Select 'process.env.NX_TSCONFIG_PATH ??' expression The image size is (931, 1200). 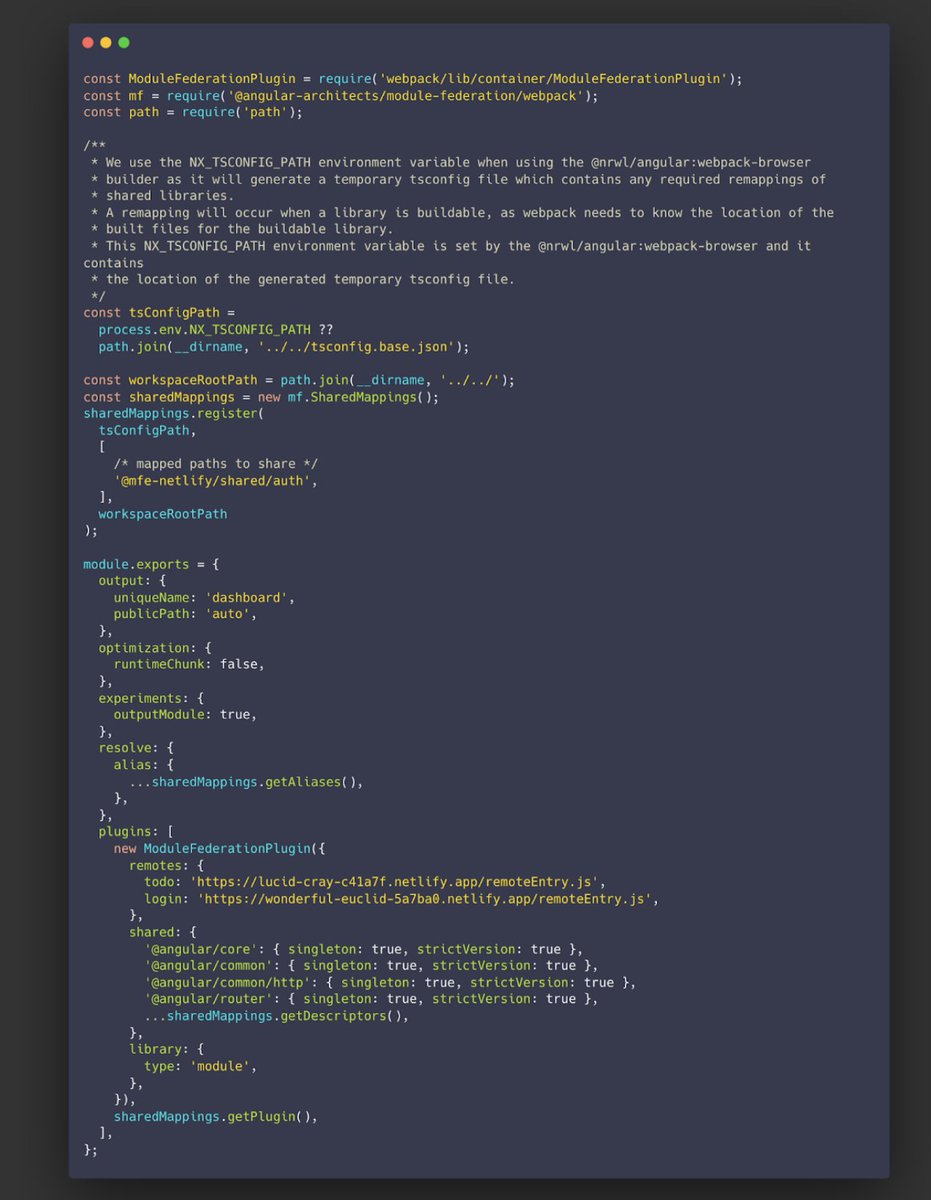point(215,330)
